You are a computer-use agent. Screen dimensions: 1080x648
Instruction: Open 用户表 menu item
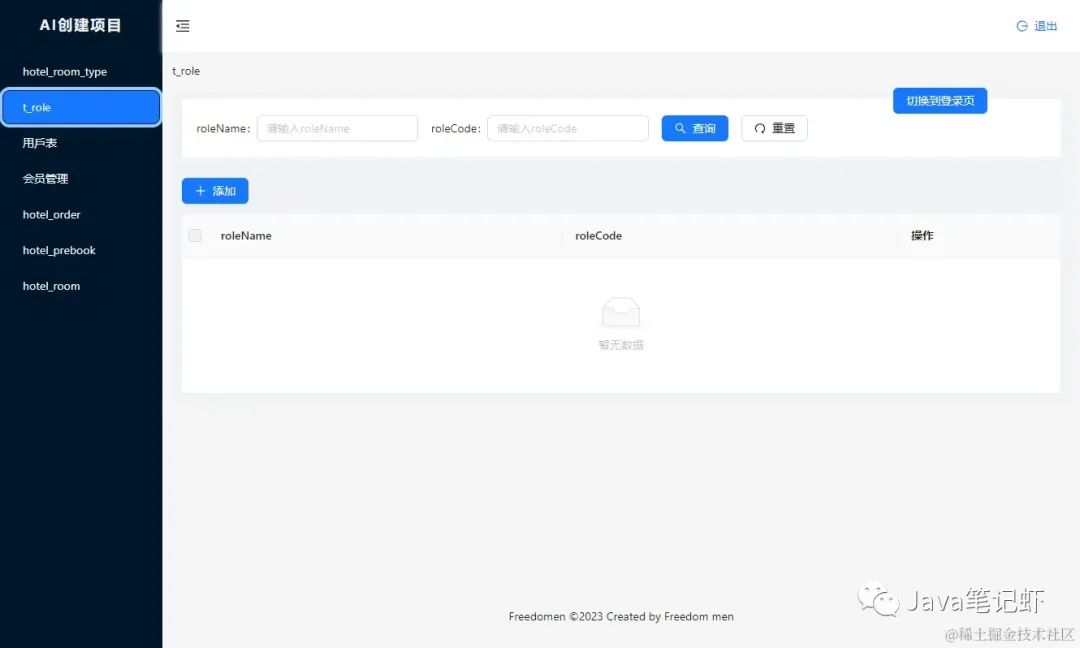pyautogui.click(x=81, y=143)
